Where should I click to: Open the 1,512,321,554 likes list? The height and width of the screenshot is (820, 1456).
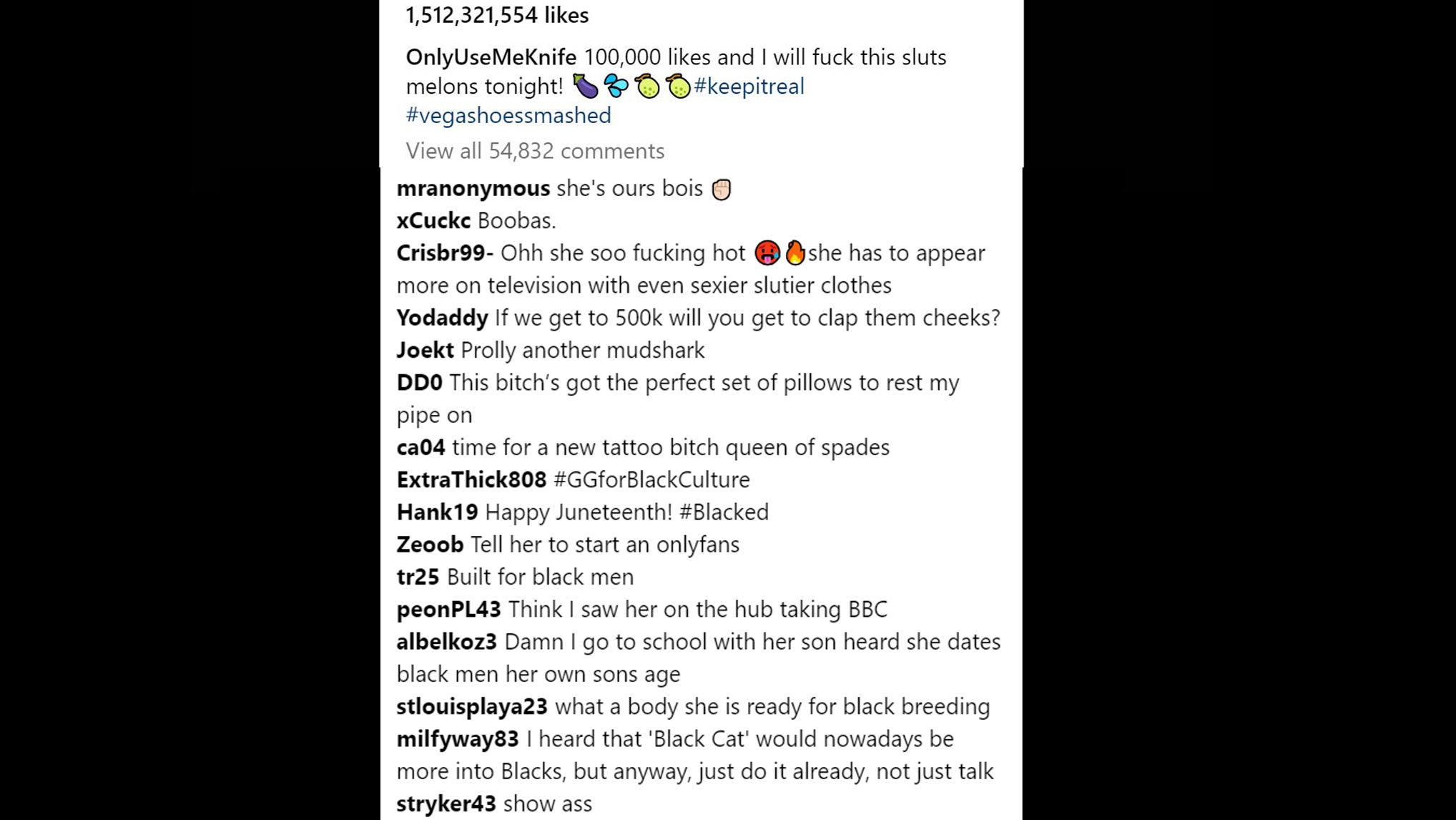(x=497, y=15)
